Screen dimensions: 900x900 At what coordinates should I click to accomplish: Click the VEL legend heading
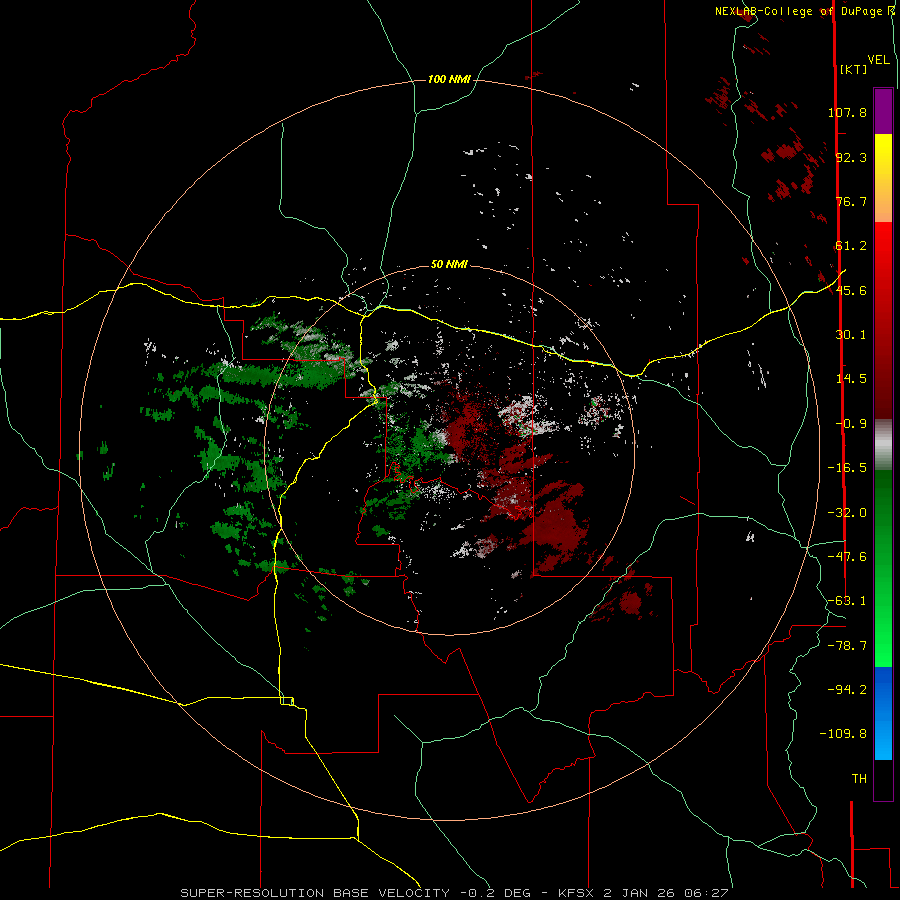click(878, 60)
